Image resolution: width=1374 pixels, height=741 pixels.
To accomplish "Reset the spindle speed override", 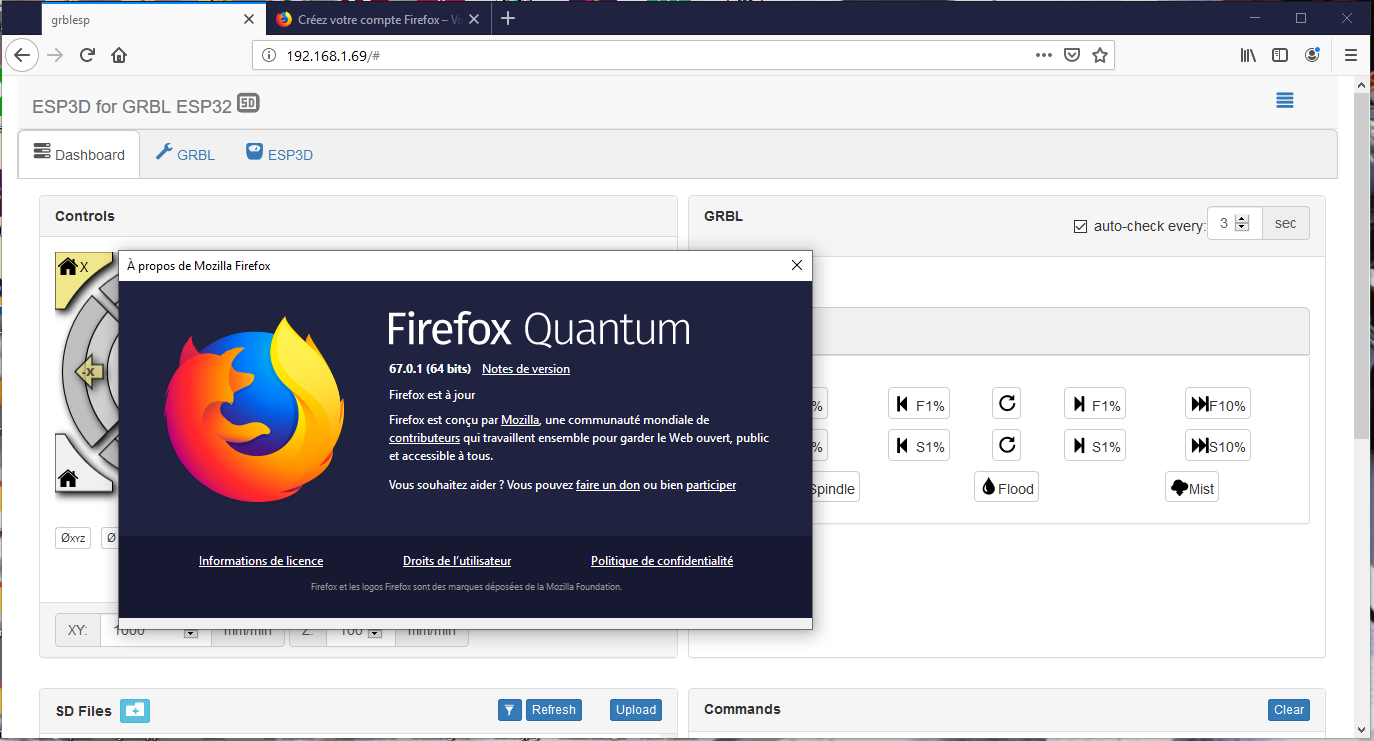I will coord(1007,445).
